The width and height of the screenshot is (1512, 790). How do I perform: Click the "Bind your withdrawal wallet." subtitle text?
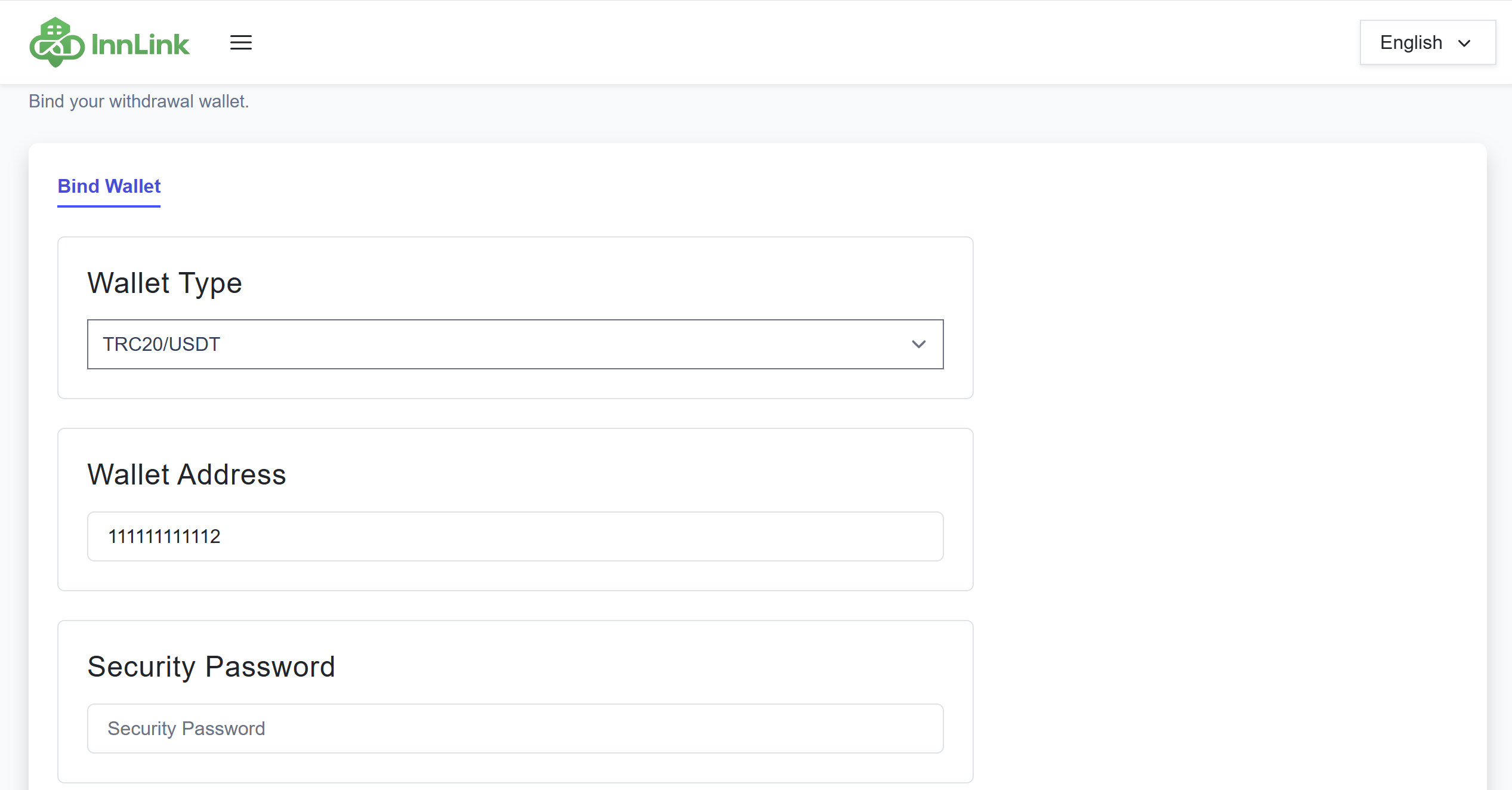[x=138, y=101]
